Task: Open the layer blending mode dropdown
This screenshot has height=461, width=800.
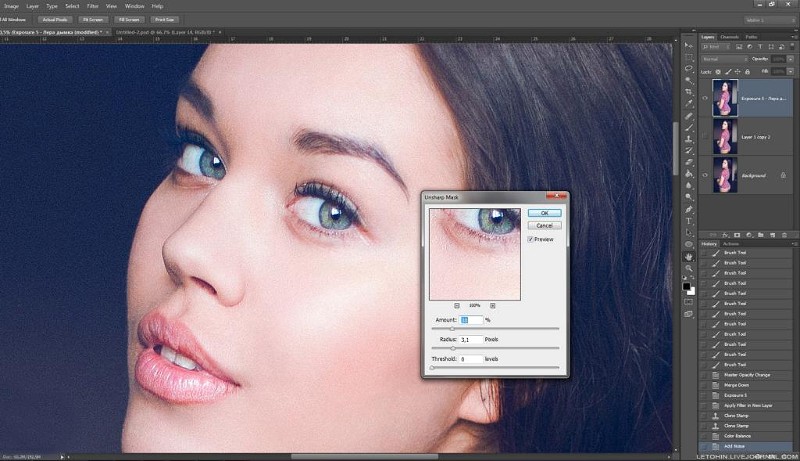Action: tap(722, 59)
